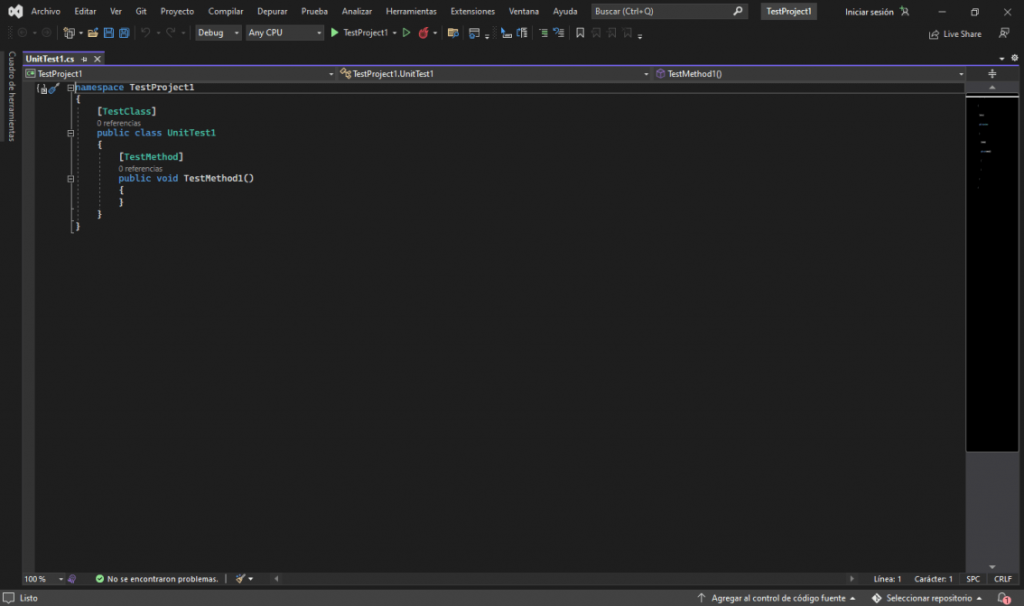Image resolution: width=1024 pixels, height=606 pixels.
Task: Expand the TestMethod1() member dropdown
Action: click(x=961, y=74)
